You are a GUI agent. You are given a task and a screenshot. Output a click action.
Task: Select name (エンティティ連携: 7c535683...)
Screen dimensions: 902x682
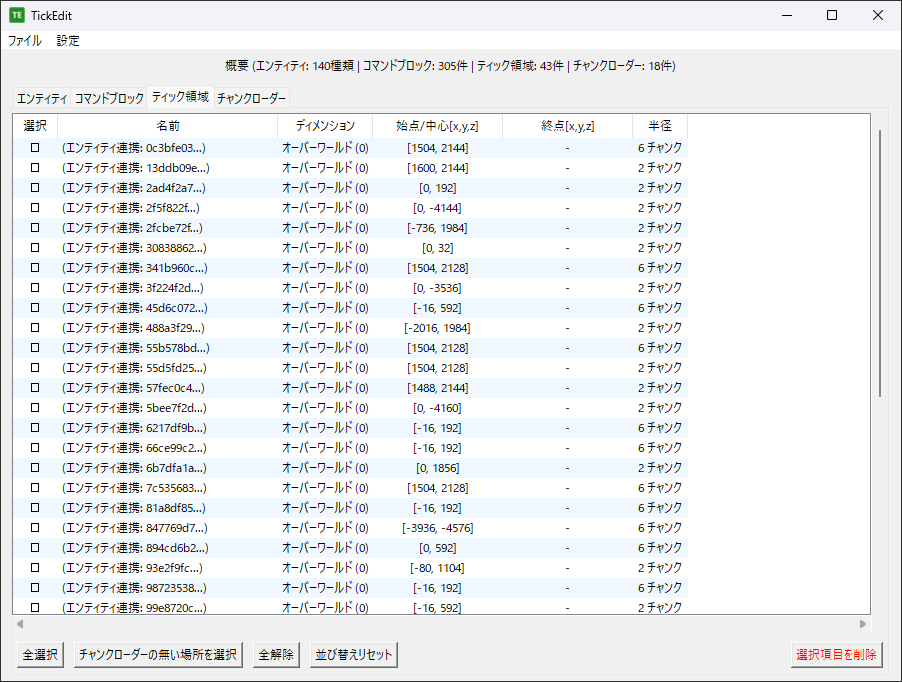pos(134,488)
